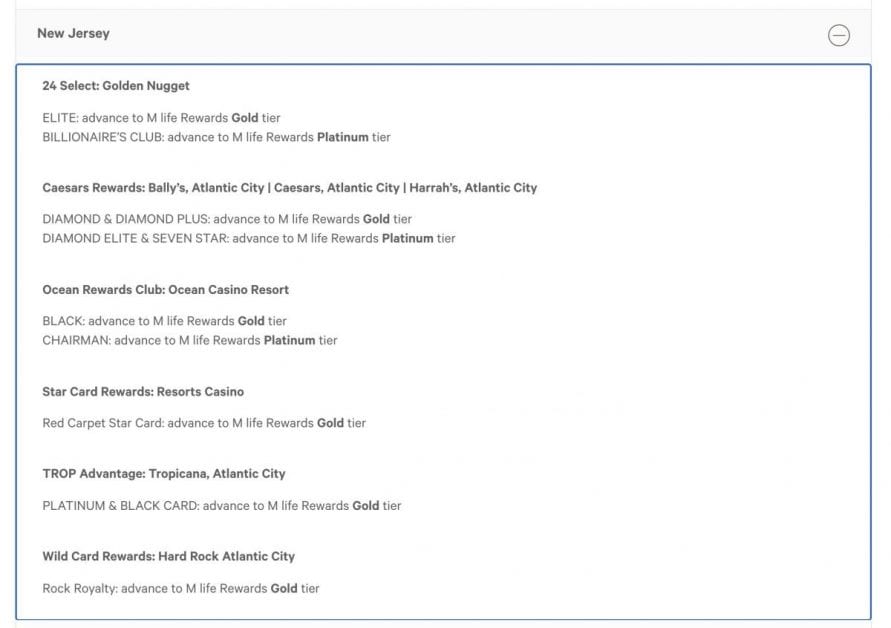Image resolution: width=891 pixels, height=628 pixels.
Task: Click the BLACK advance to Gold tier line
Action: [164, 321]
